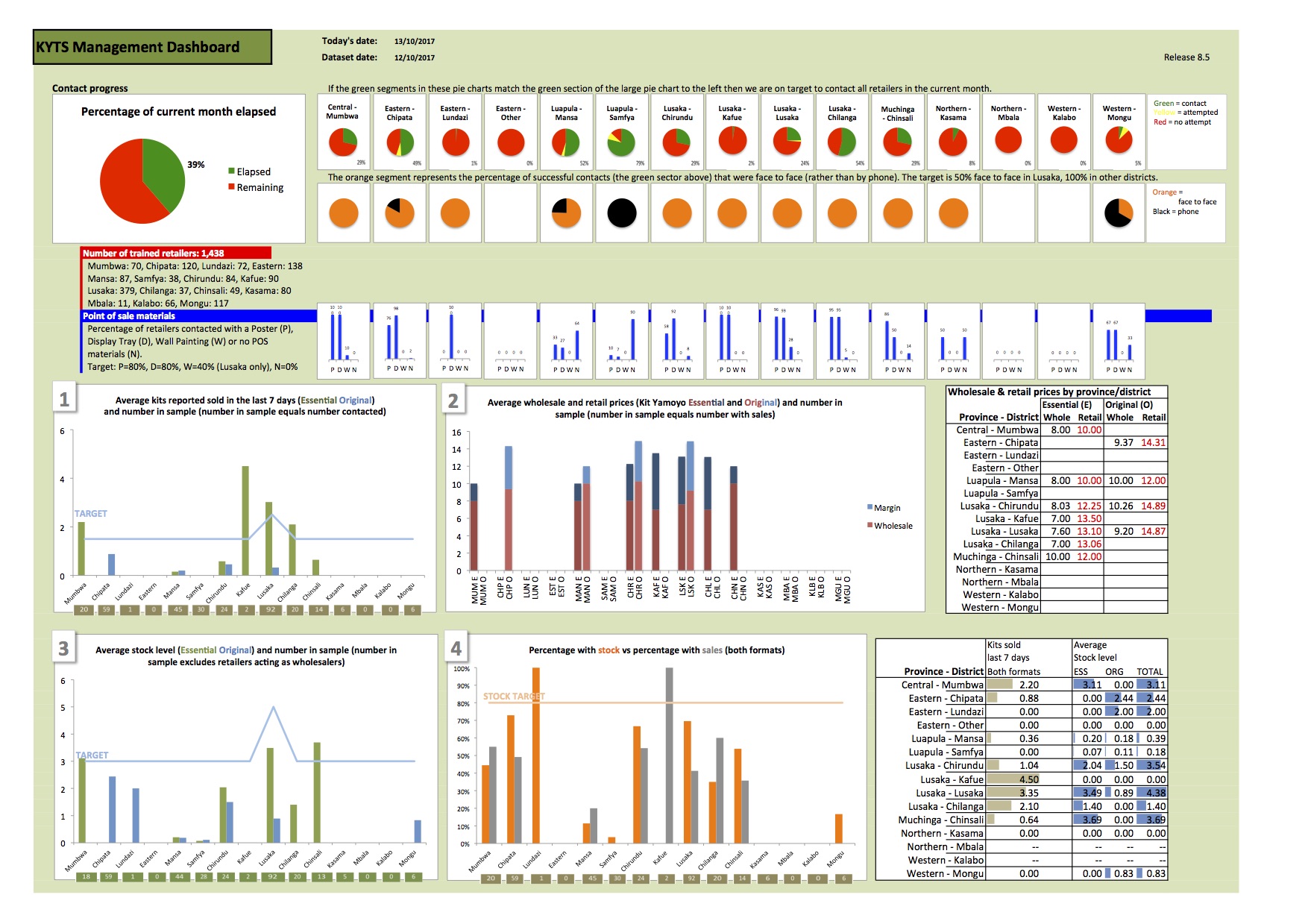Click the red Remaining legend swatch
Image resolution: width=1308 pixels, height=924 pixels.
232,187
